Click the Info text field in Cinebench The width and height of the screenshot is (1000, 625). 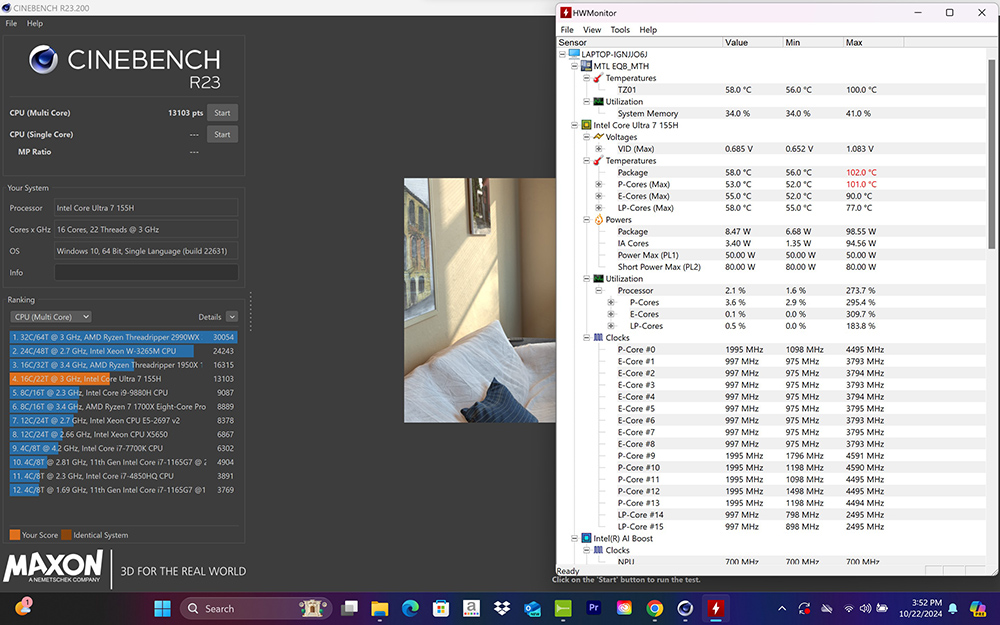pos(146,272)
